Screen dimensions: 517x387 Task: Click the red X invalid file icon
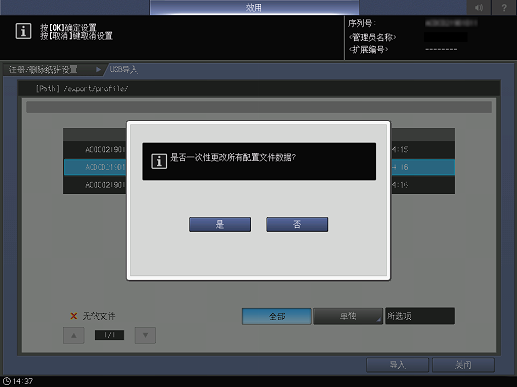tap(74, 316)
